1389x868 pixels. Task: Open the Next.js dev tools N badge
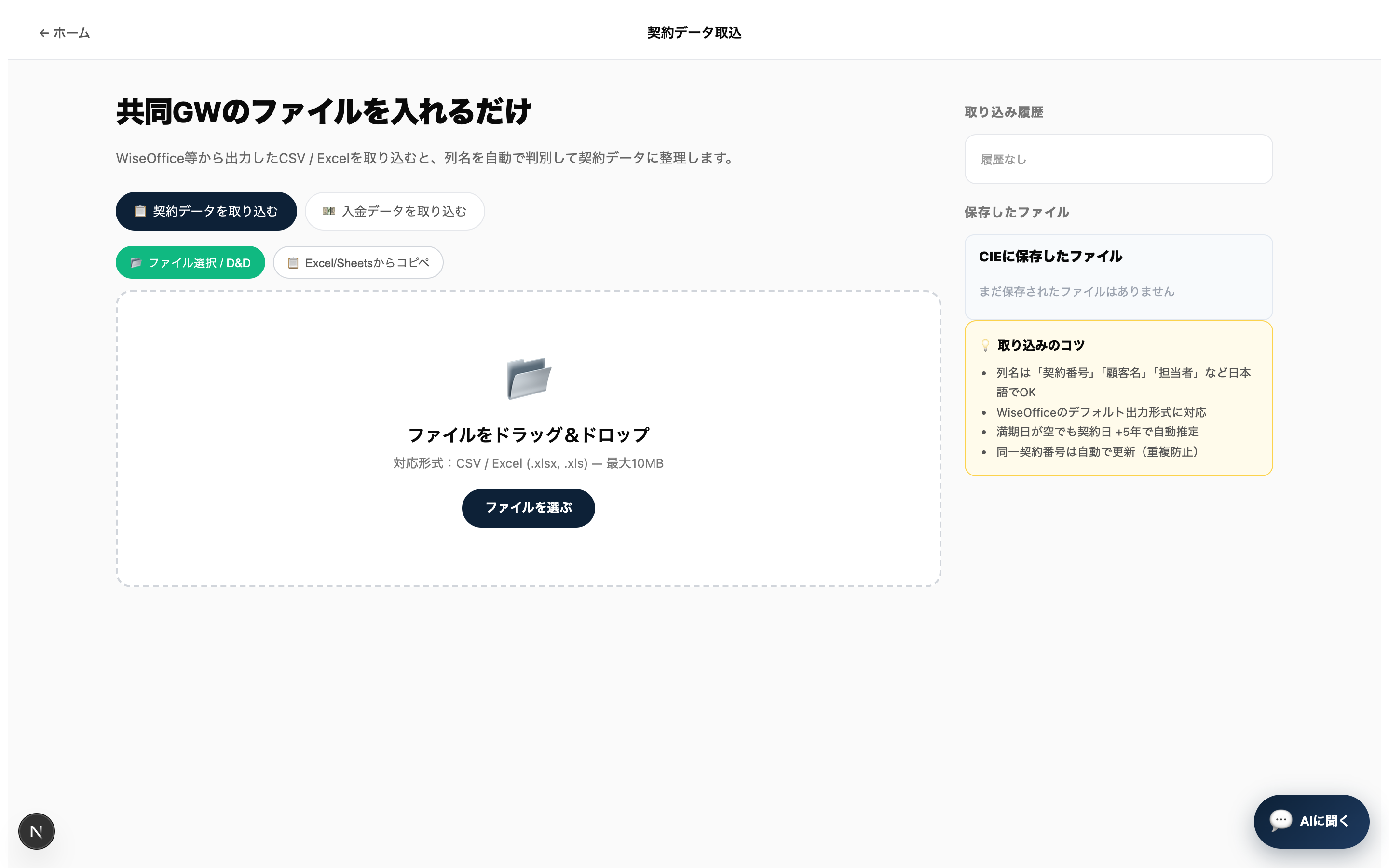point(36,831)
